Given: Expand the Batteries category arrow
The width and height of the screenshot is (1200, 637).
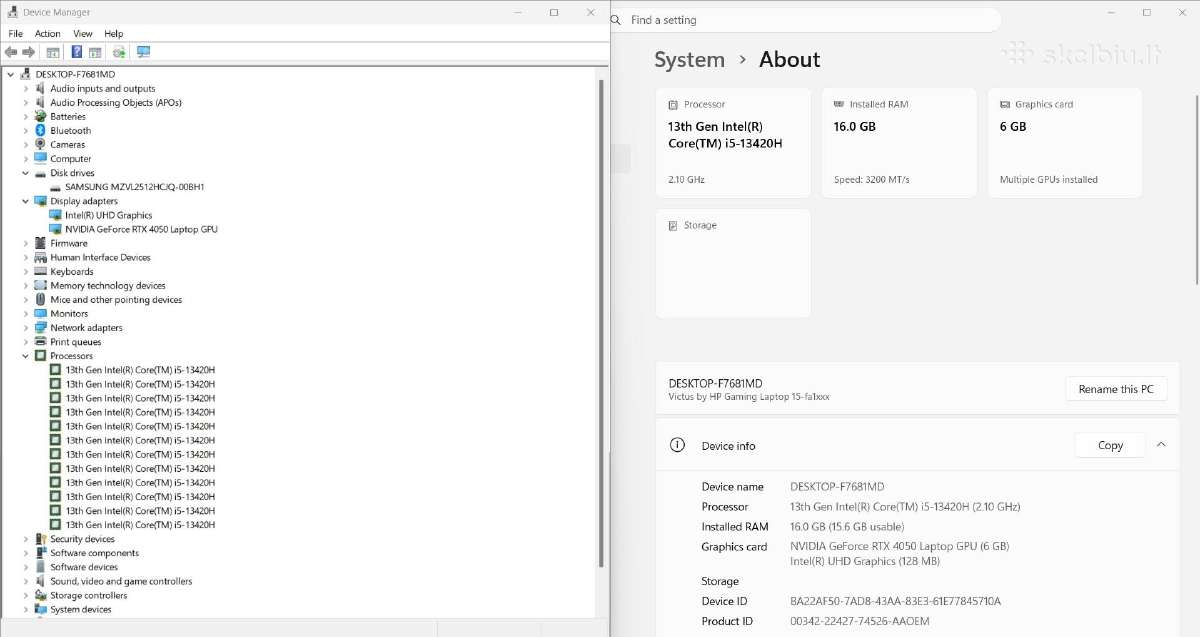Looking at the screenshot, I should (x=26, y=116).
